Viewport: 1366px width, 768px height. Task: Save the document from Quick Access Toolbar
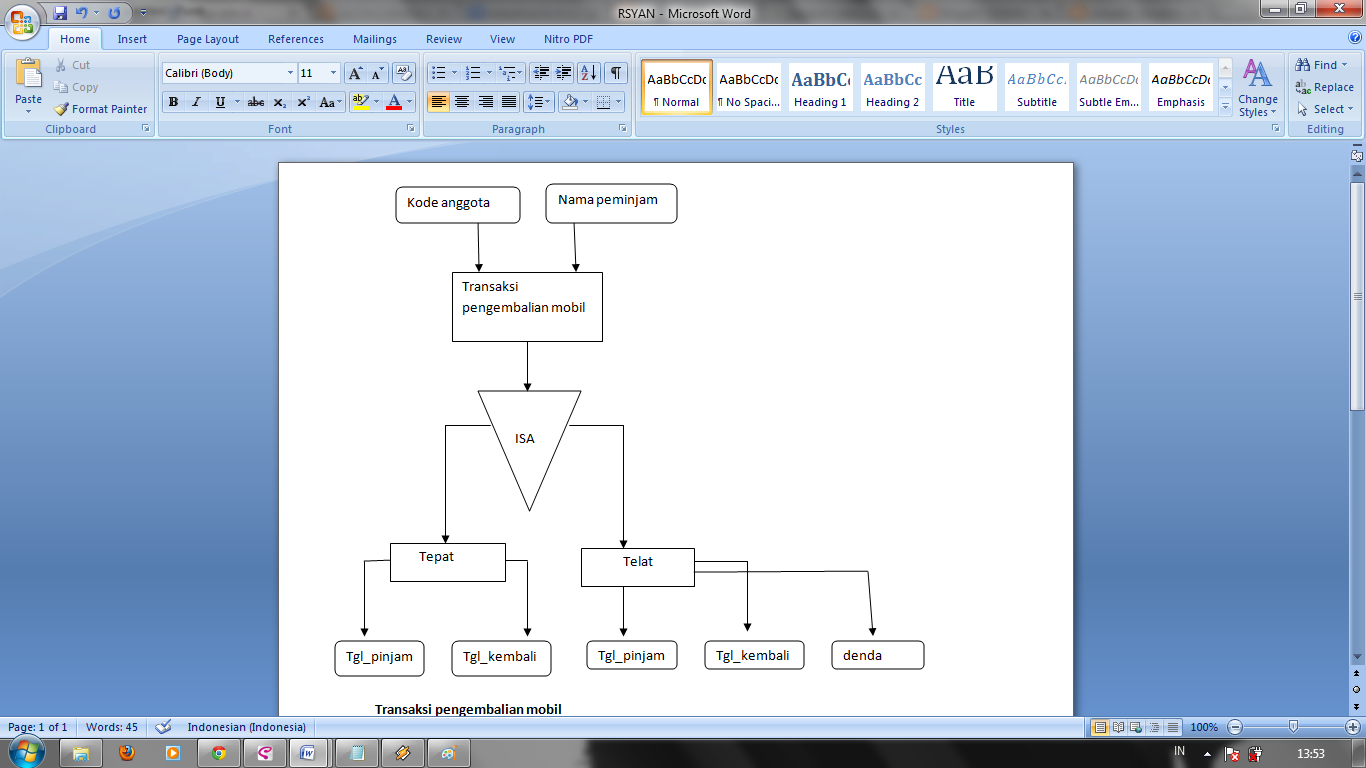[x=60, y=13]
